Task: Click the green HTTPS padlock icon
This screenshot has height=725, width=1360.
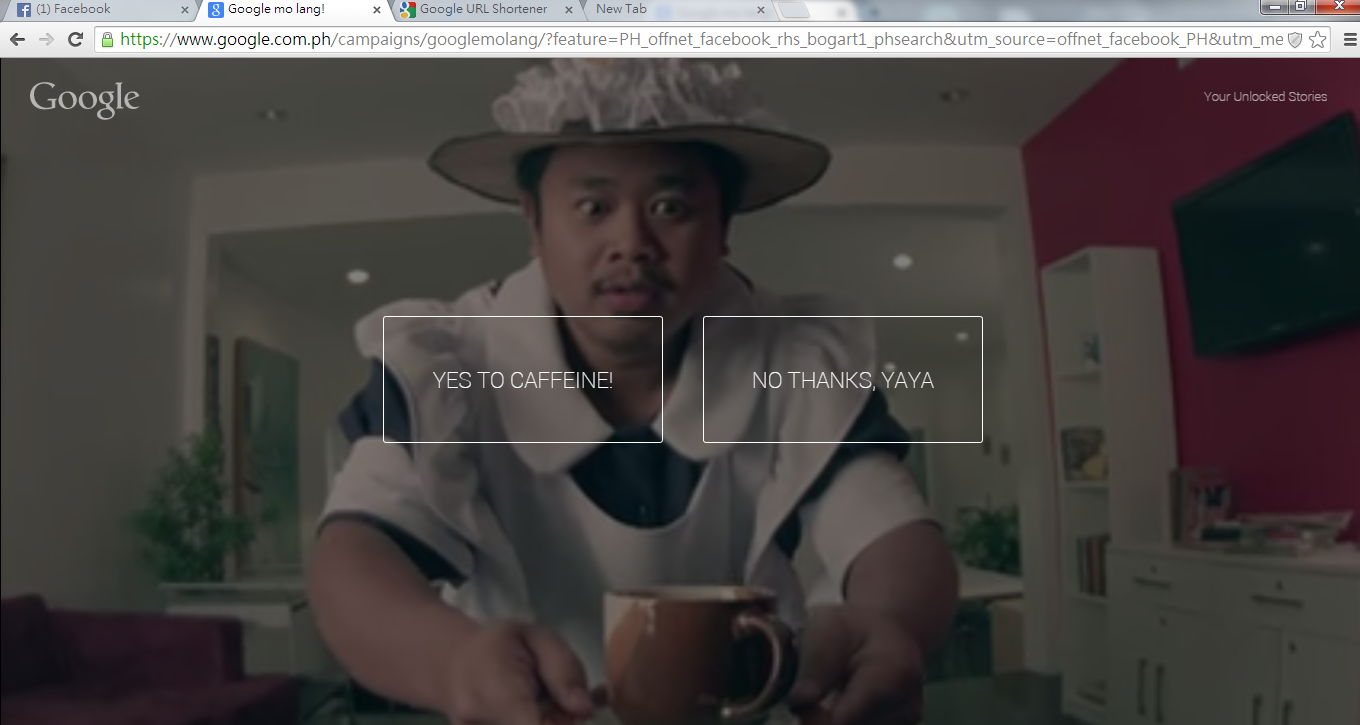Action: coord(107,40)
